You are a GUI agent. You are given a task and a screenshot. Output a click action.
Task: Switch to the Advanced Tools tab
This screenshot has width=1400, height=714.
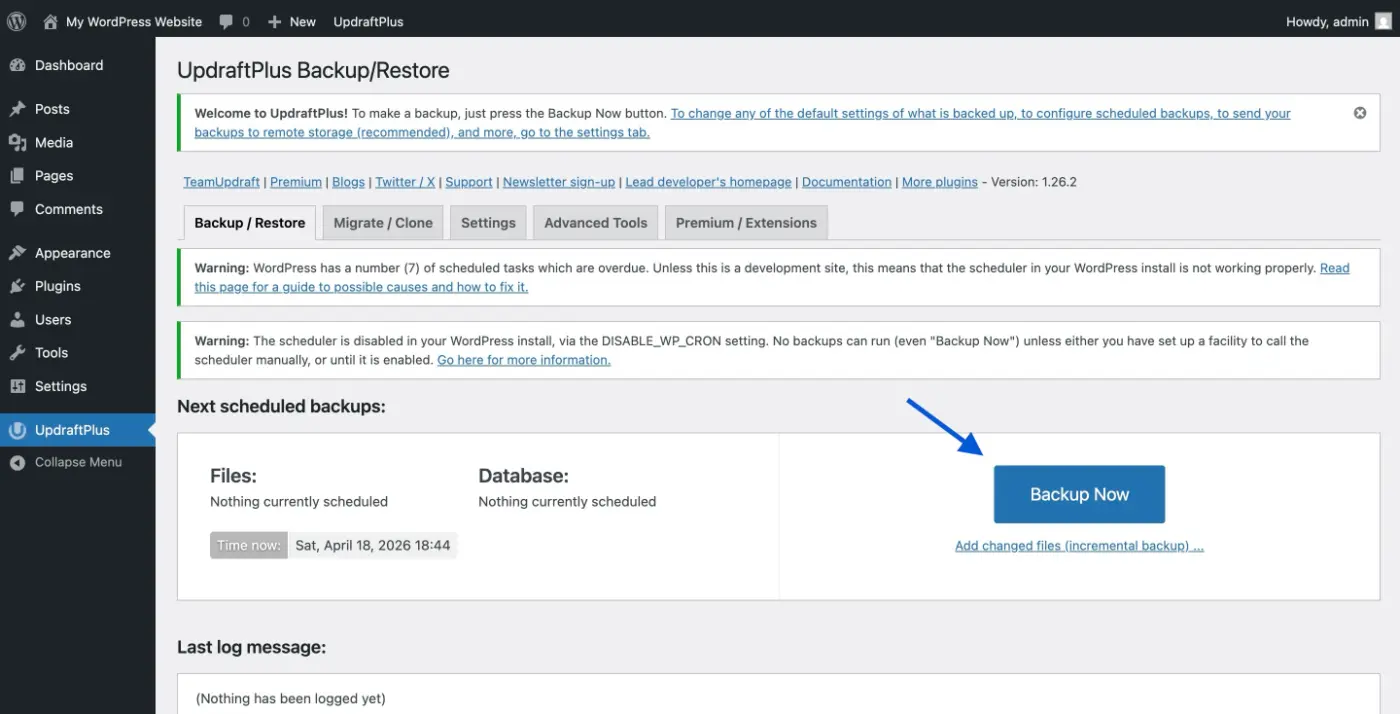(596, 223)
